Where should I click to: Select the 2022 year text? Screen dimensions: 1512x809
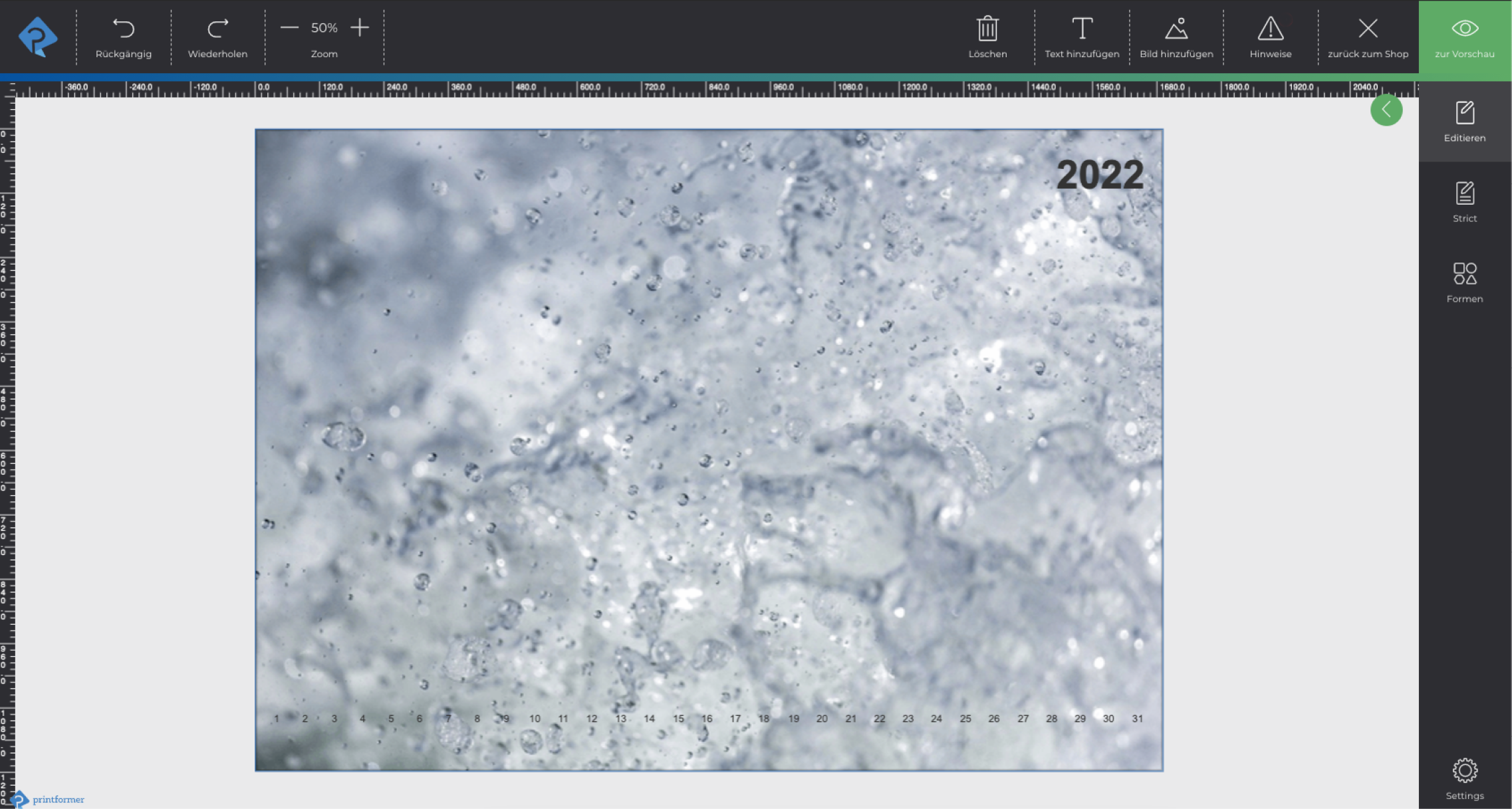click(x=1100, y=175)
